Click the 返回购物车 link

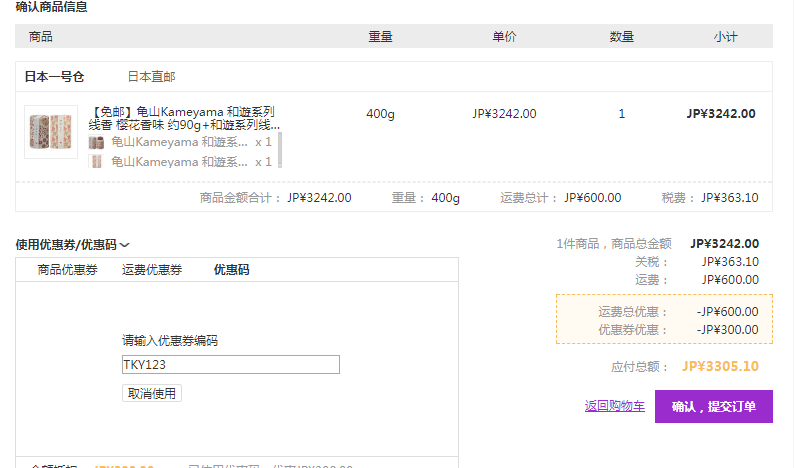click(615, 406)
